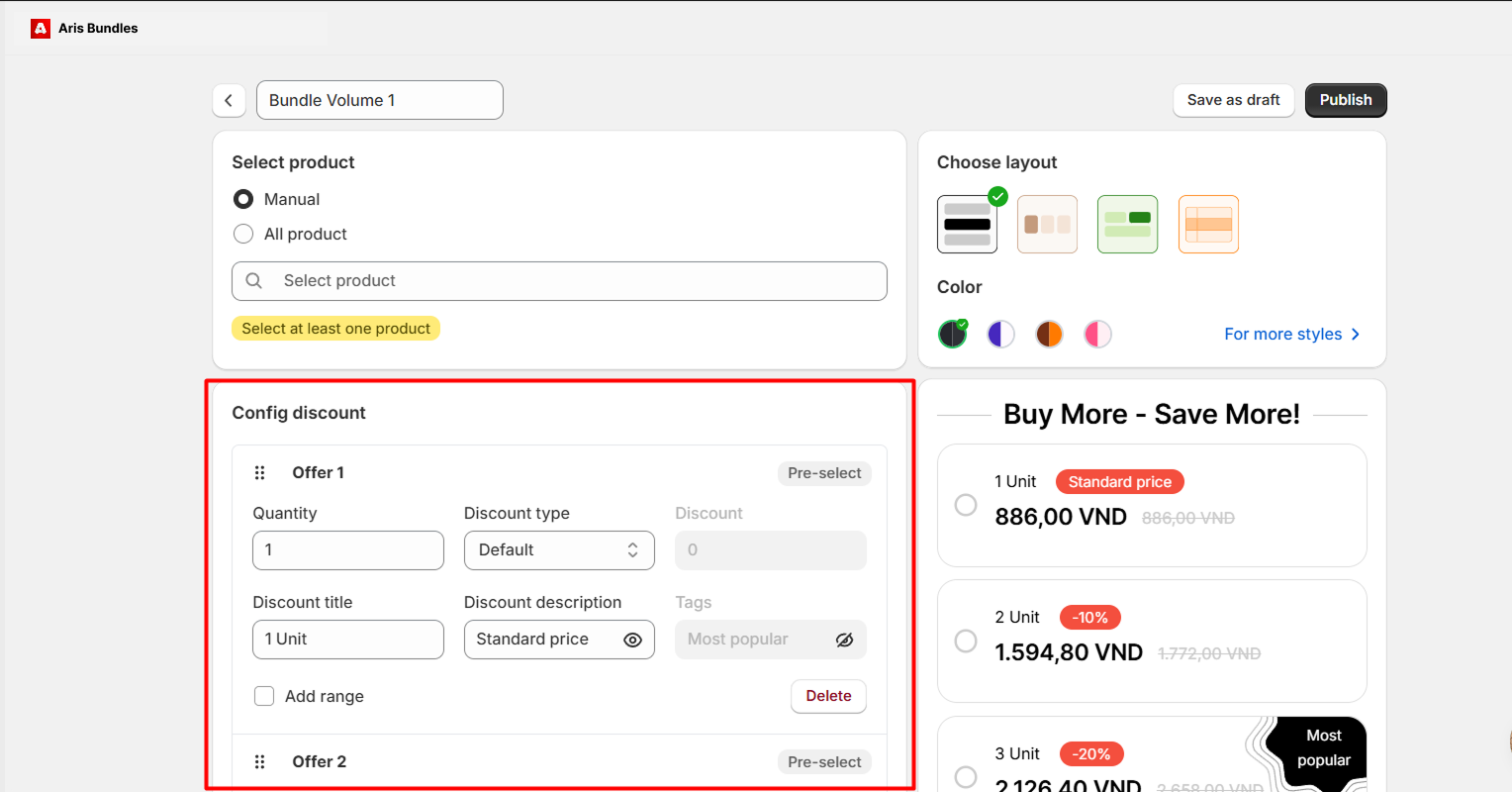The height and width of the screenshot is (792, 1512).
Task: Focus the Select product search field
Action: (559, 281)
